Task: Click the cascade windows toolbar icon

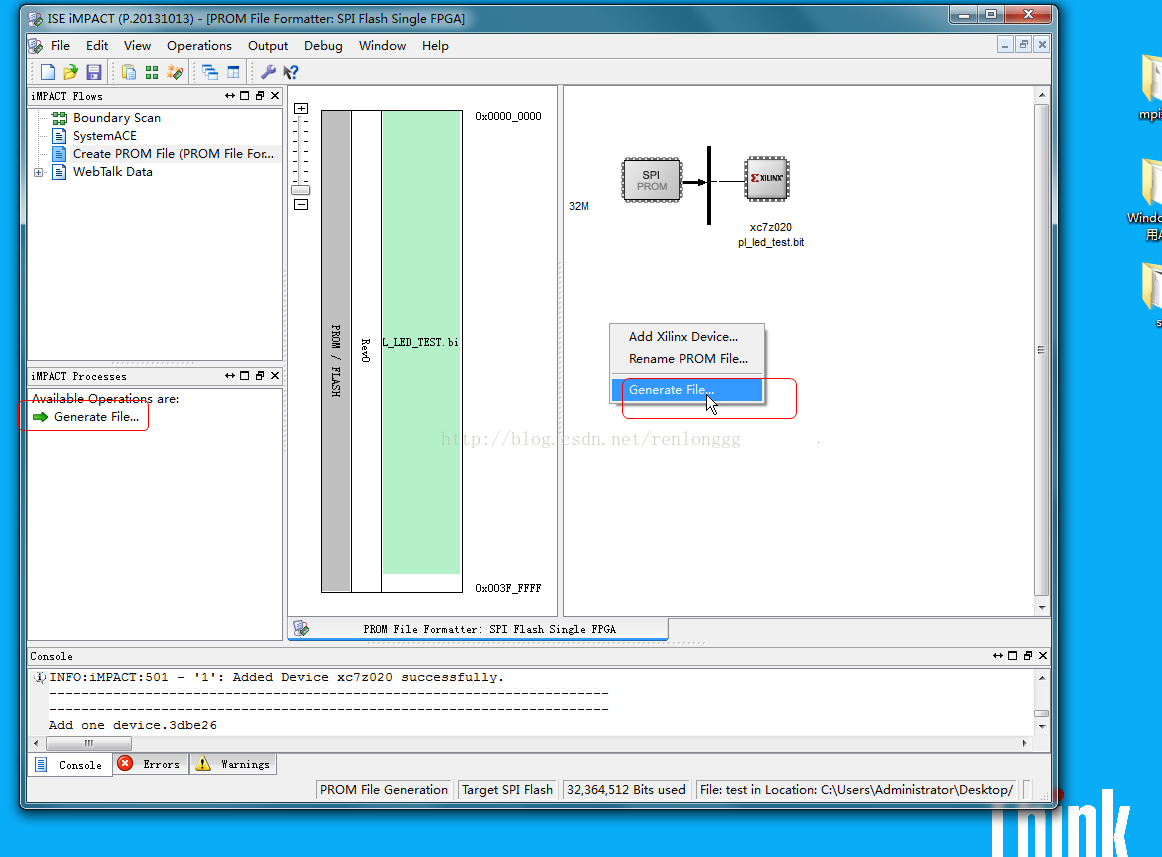Action: [210, 72]
